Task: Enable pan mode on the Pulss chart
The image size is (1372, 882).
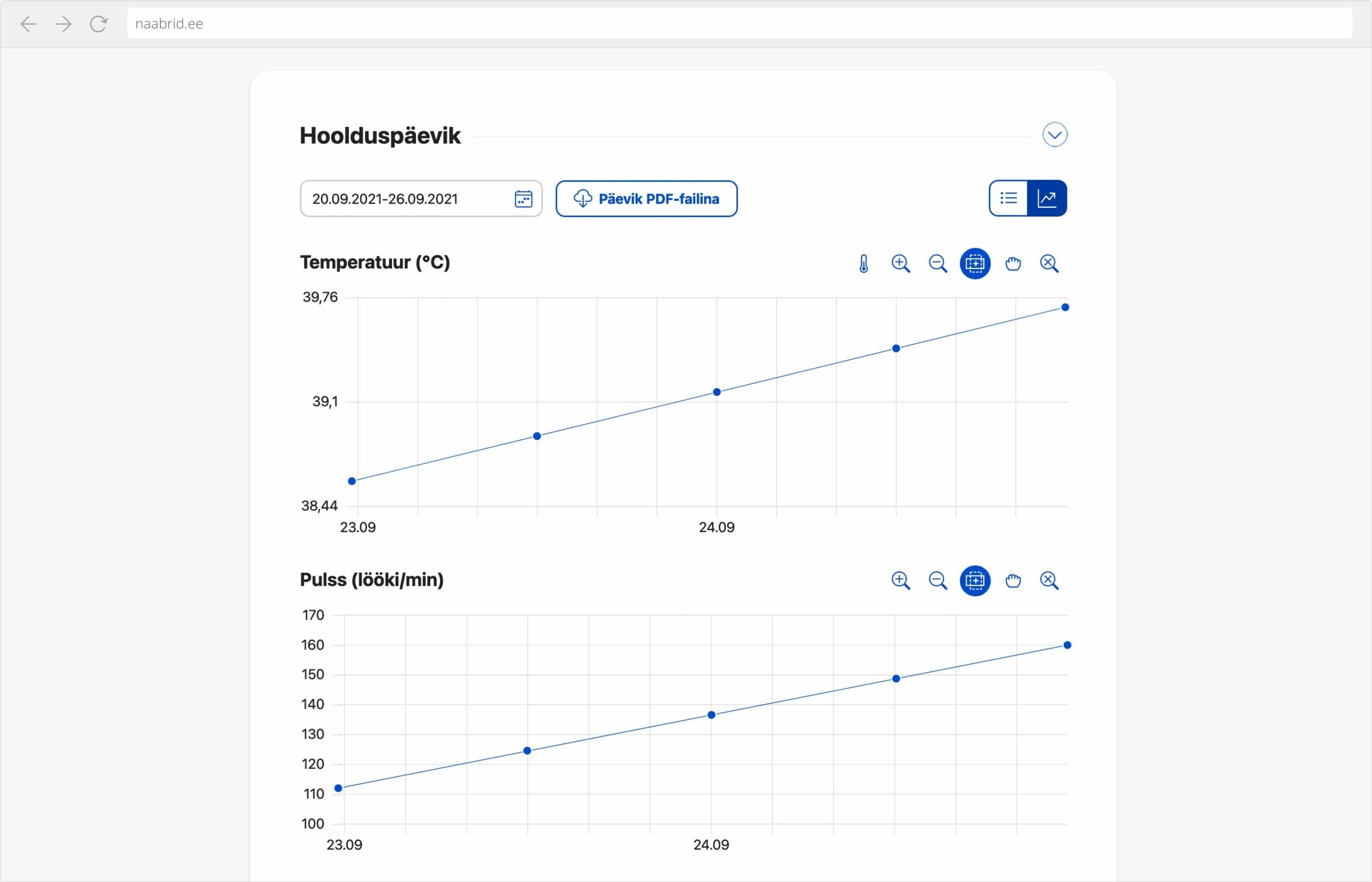Action: pos(1012,580)
